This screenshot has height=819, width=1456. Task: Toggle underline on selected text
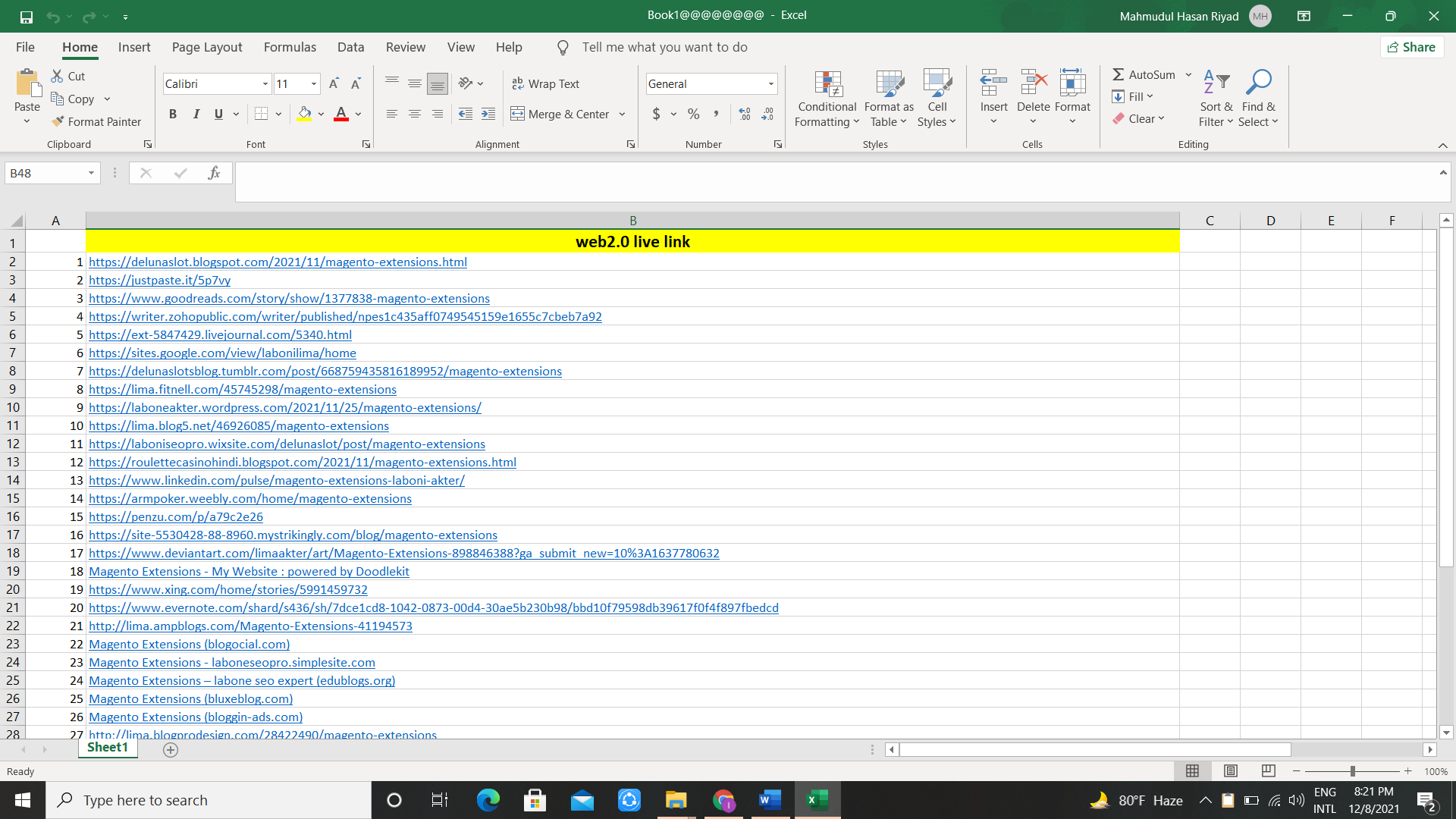[x=218, y=114]
